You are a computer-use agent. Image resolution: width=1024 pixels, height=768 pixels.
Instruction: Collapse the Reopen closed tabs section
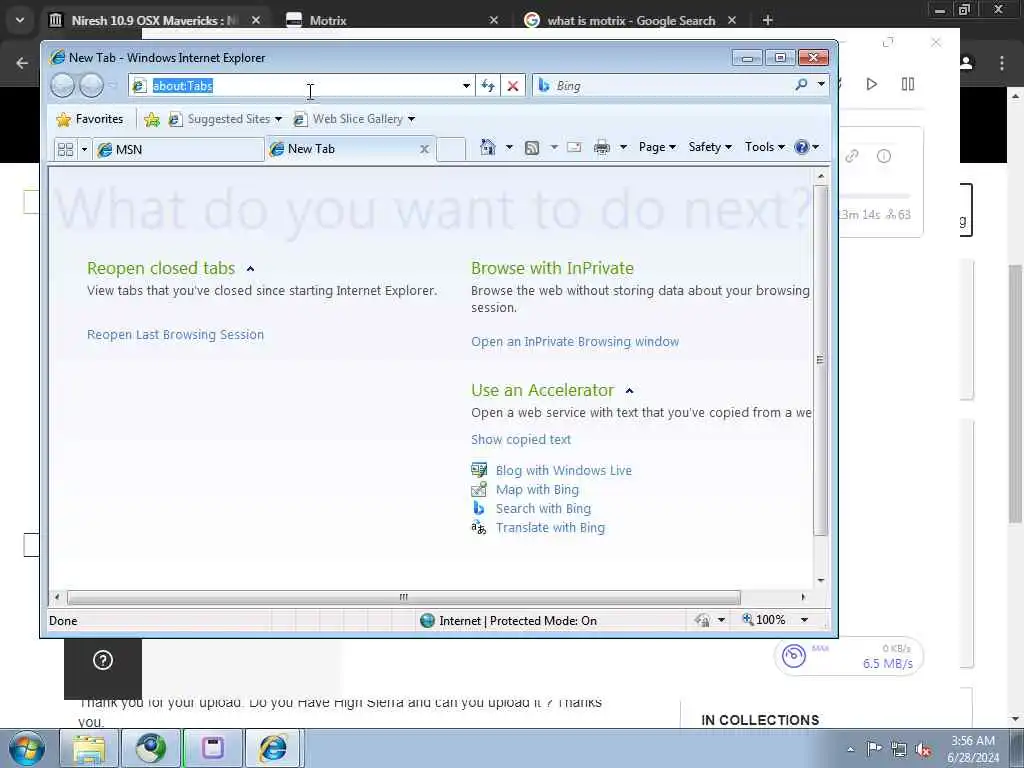250,268
